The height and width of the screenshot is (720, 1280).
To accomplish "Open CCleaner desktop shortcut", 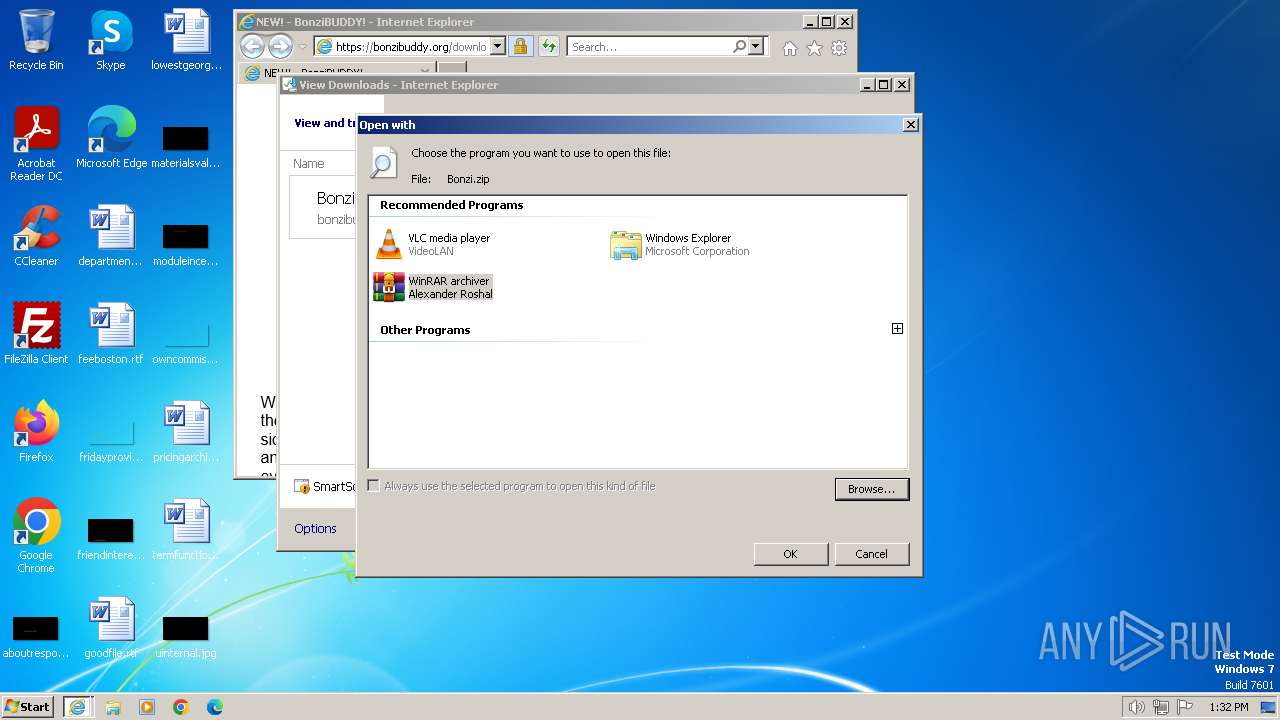I will (36, 236).
